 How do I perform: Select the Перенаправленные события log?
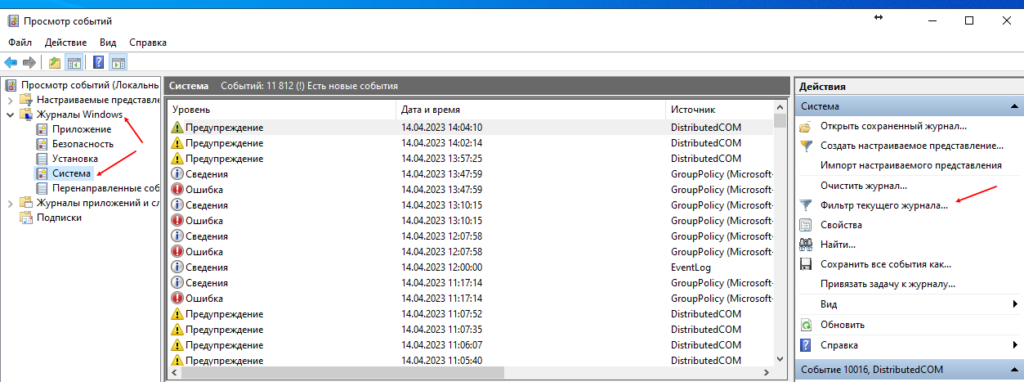105,188
